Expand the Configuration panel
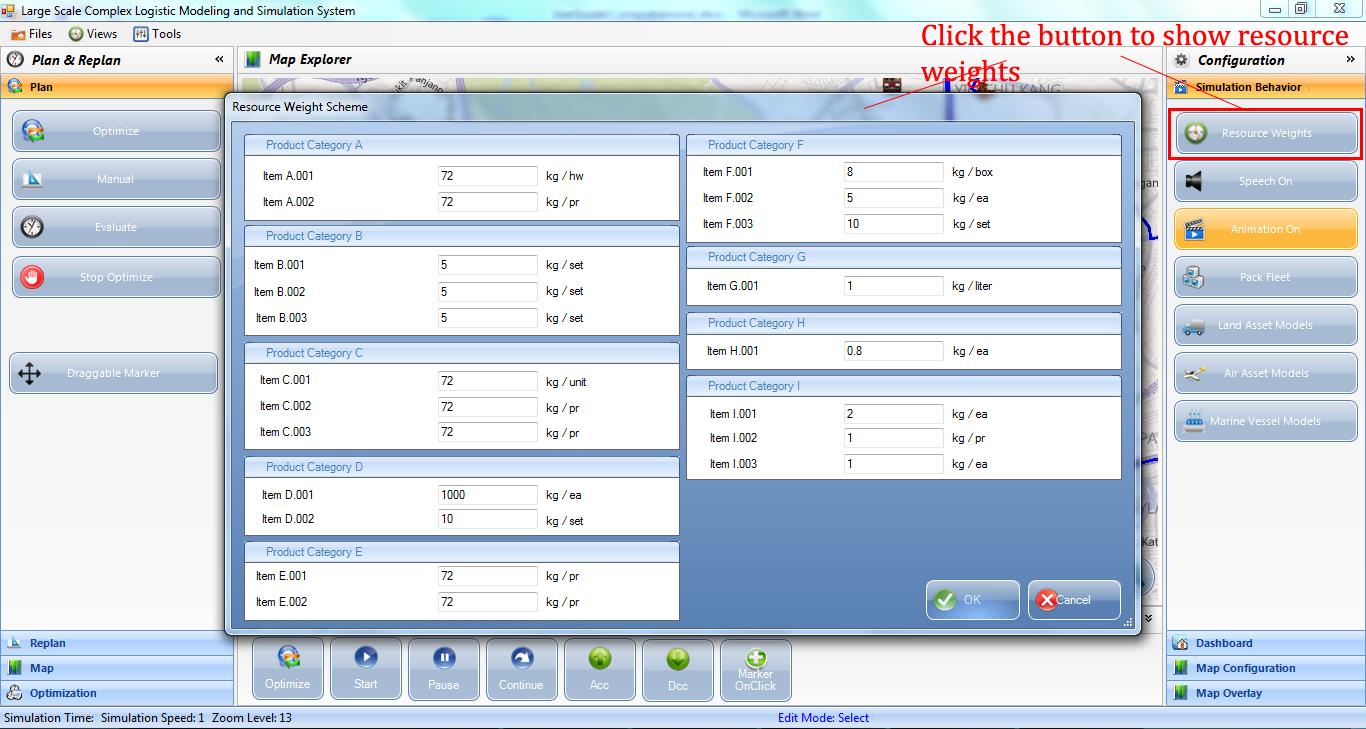The height and width of the screenshot is (729, 1366). pyautogui.click(x=1352, y=59)
